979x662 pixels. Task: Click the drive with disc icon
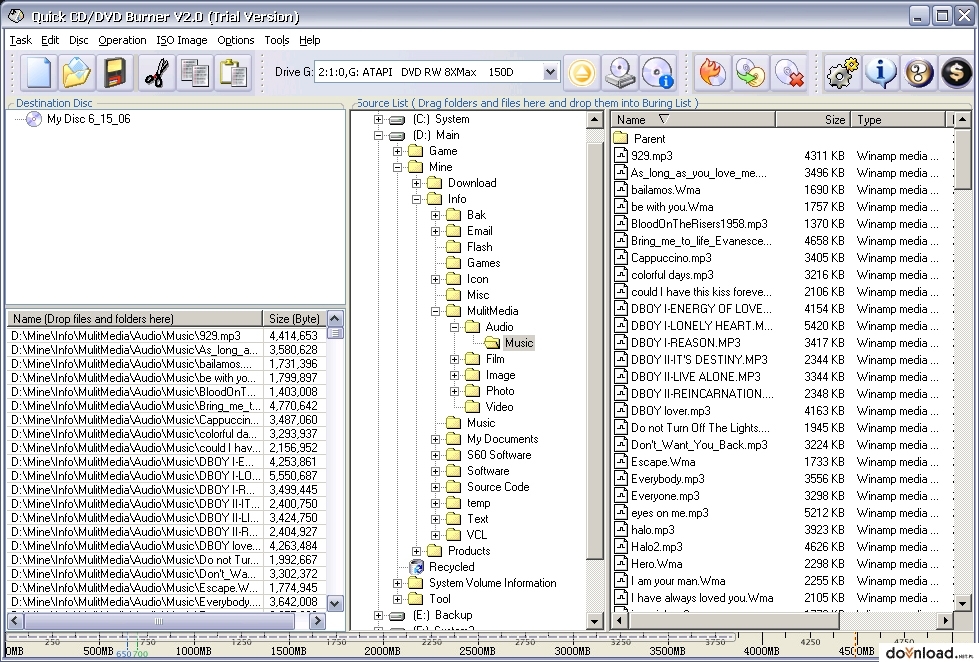tap(620, 72)
